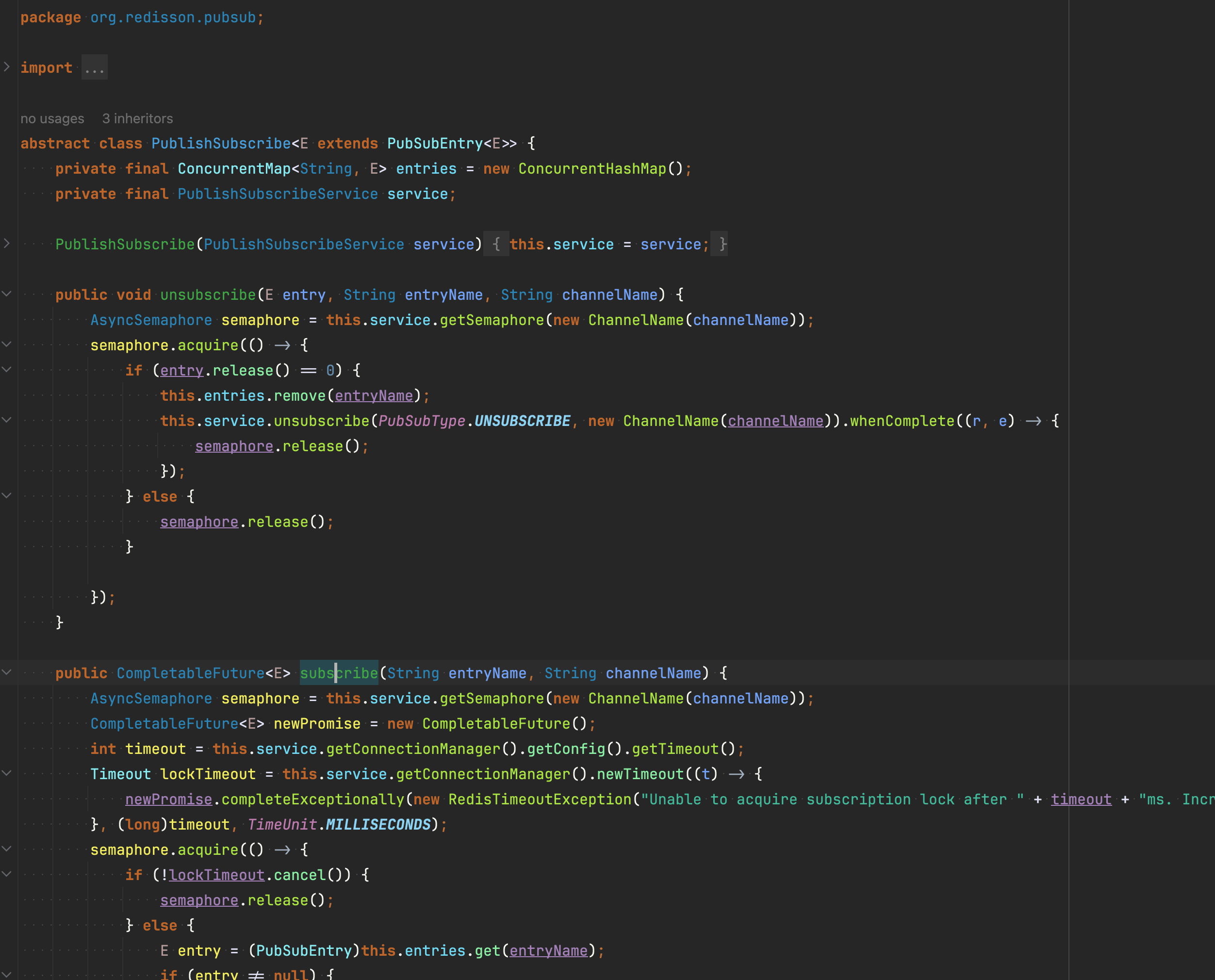Open the 'no usages' inlay hint
This screenshot has width=1215, height=980.
coord(52,118)
